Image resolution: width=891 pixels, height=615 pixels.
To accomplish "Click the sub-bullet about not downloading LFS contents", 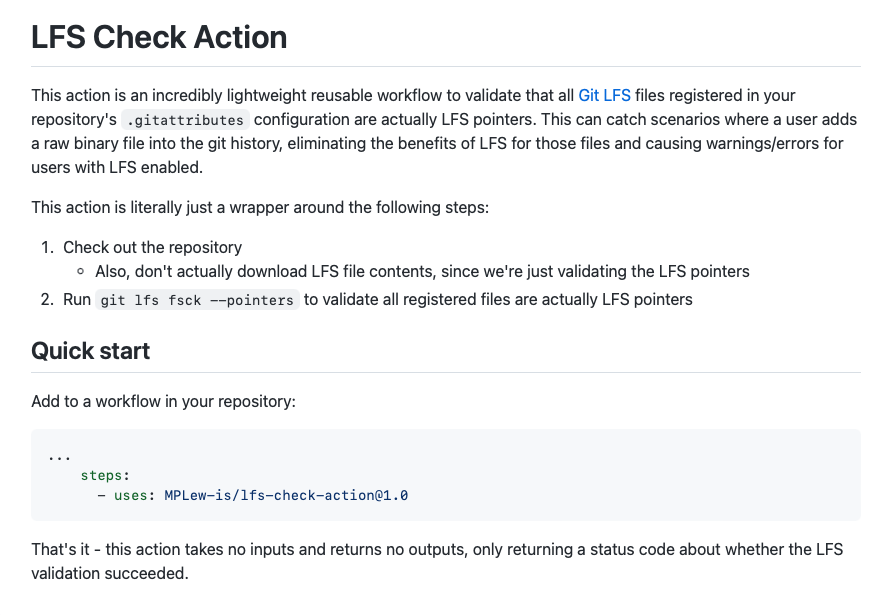I will pos(422,271).
